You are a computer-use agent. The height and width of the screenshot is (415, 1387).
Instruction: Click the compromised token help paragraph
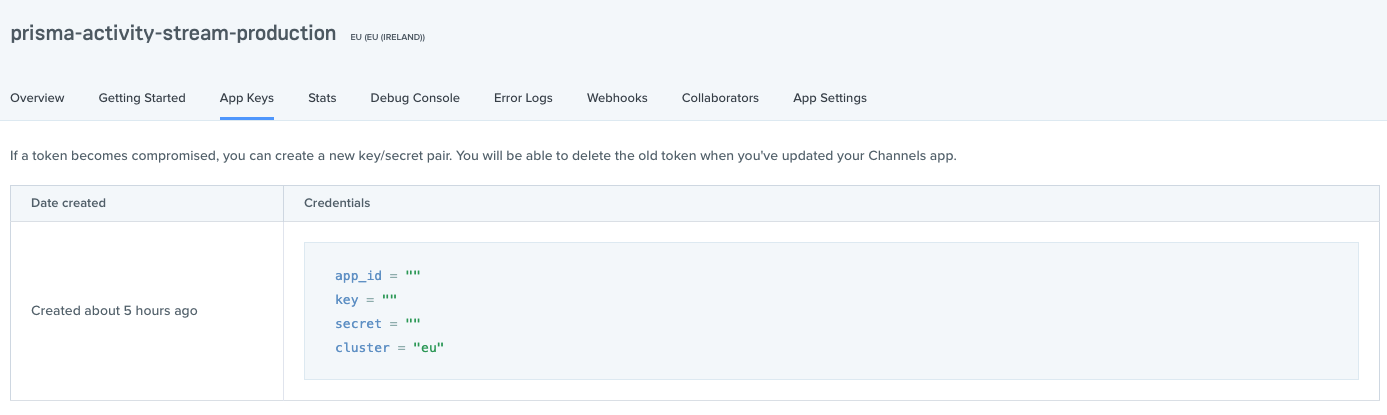point(484,156)
